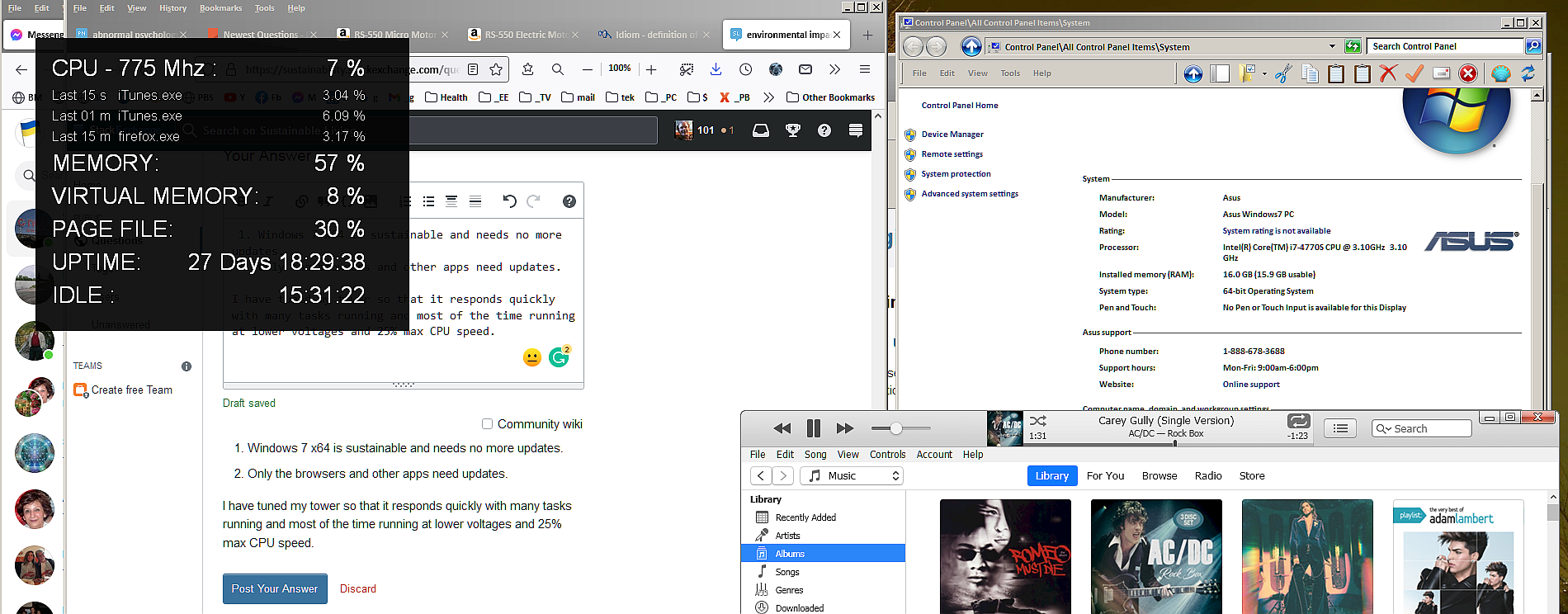Click horizontal rule icon in editor
The height and width of the screenshot is (614, 1568).
(x=475, y=201)
